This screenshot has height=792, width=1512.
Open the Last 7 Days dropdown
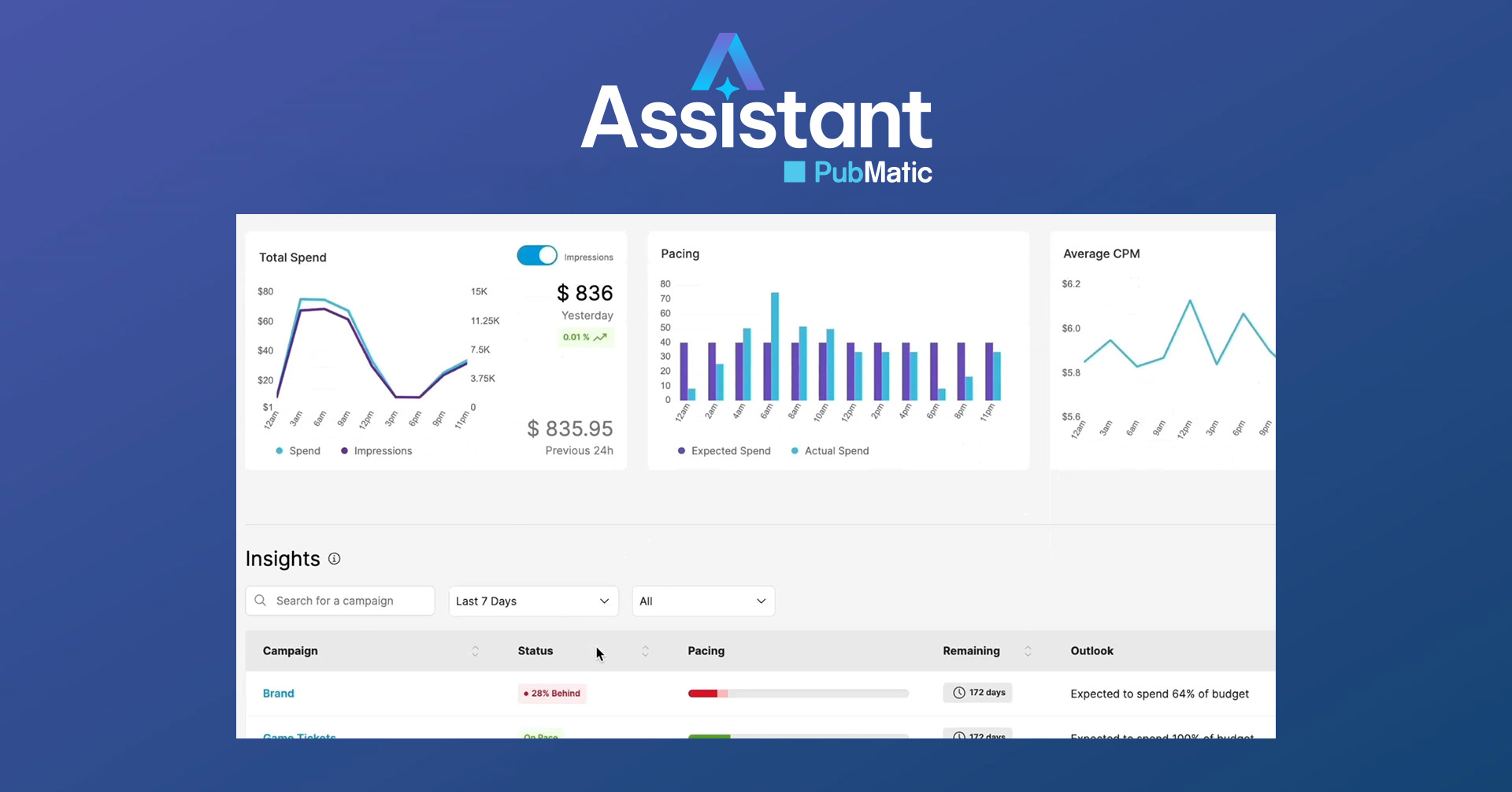pos(533,601)
